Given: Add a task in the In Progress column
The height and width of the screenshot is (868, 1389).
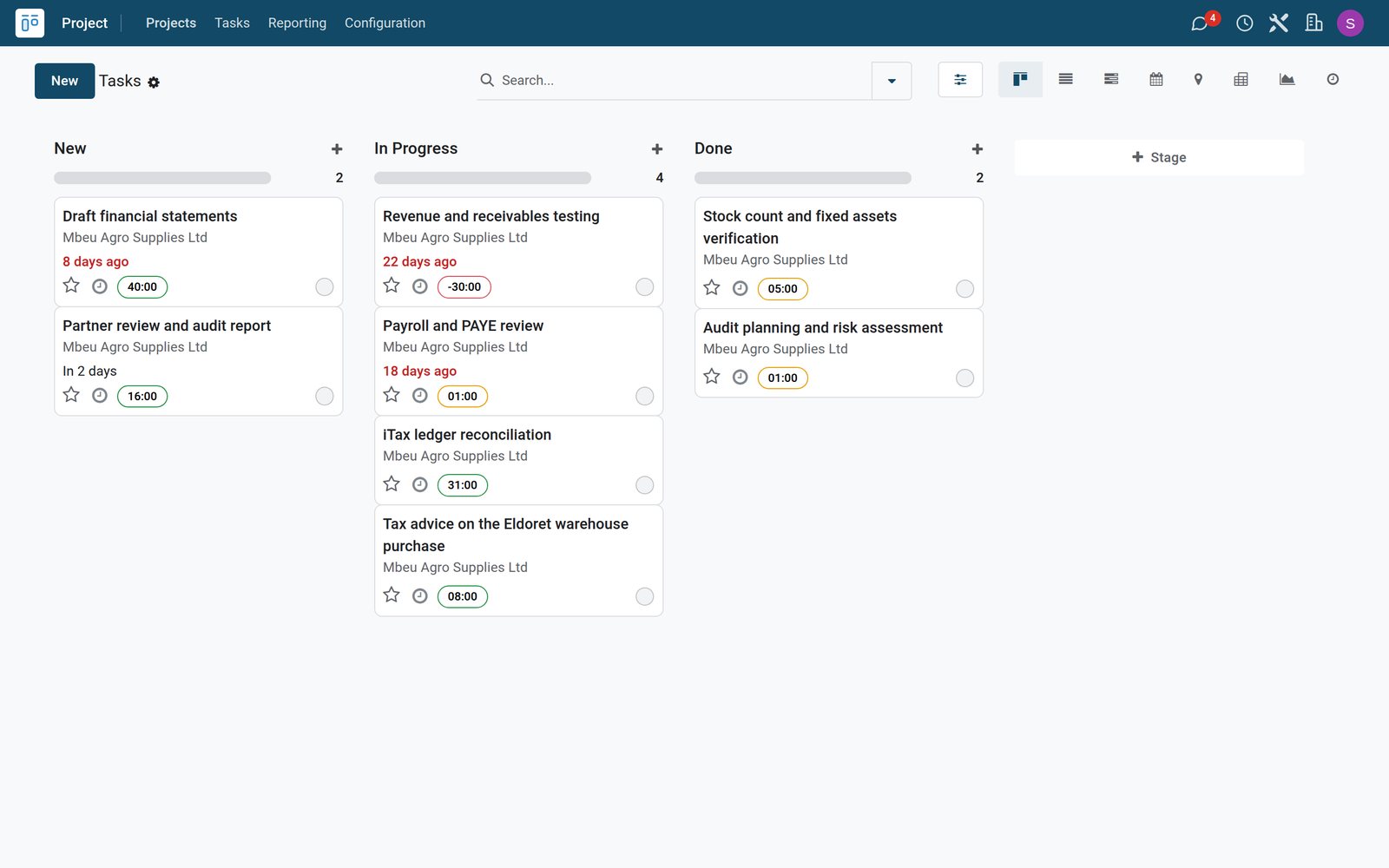Looking at the screenshot, I should point(657,149).
